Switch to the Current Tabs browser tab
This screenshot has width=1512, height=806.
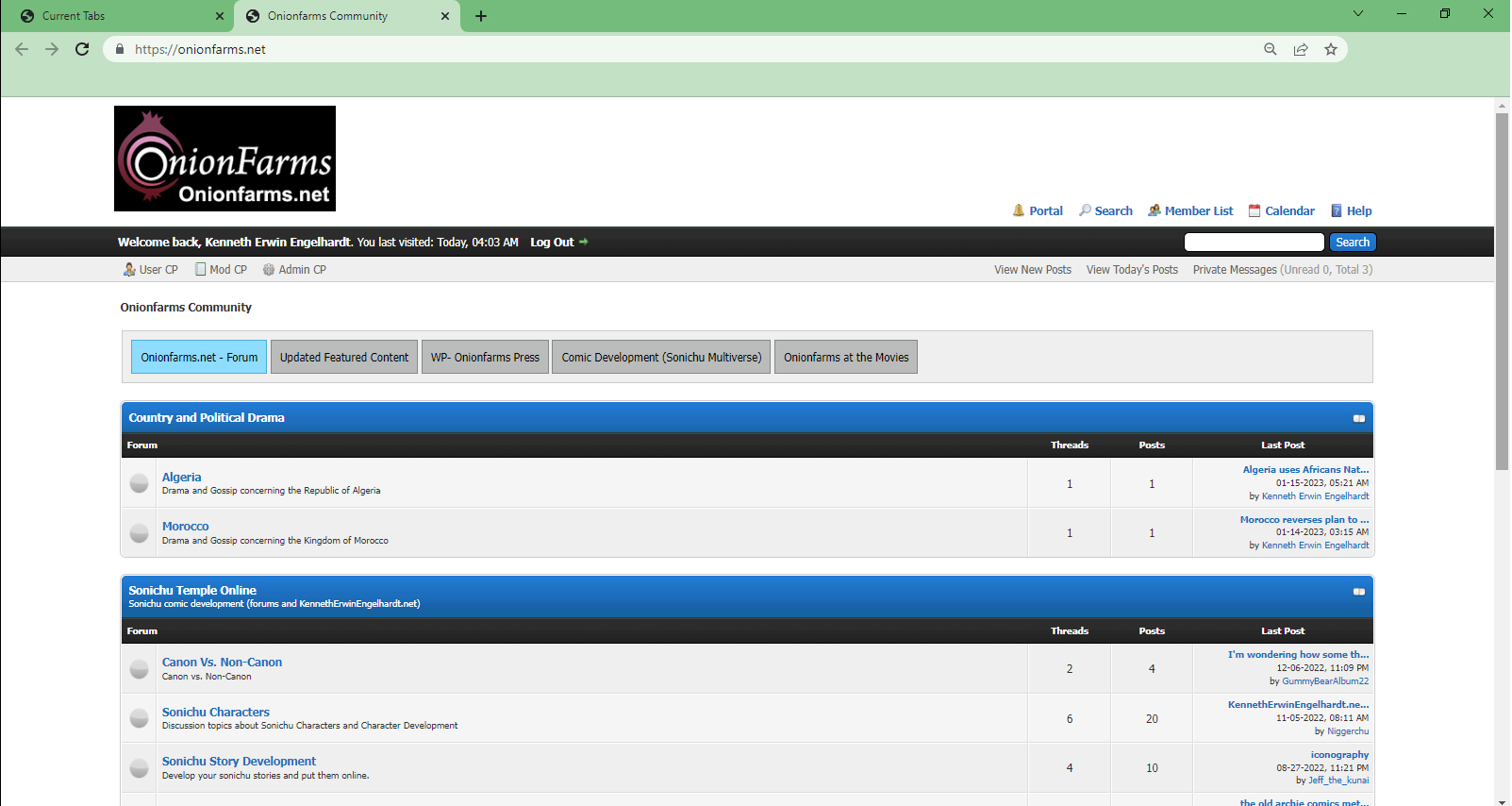(x=117, y=16)
